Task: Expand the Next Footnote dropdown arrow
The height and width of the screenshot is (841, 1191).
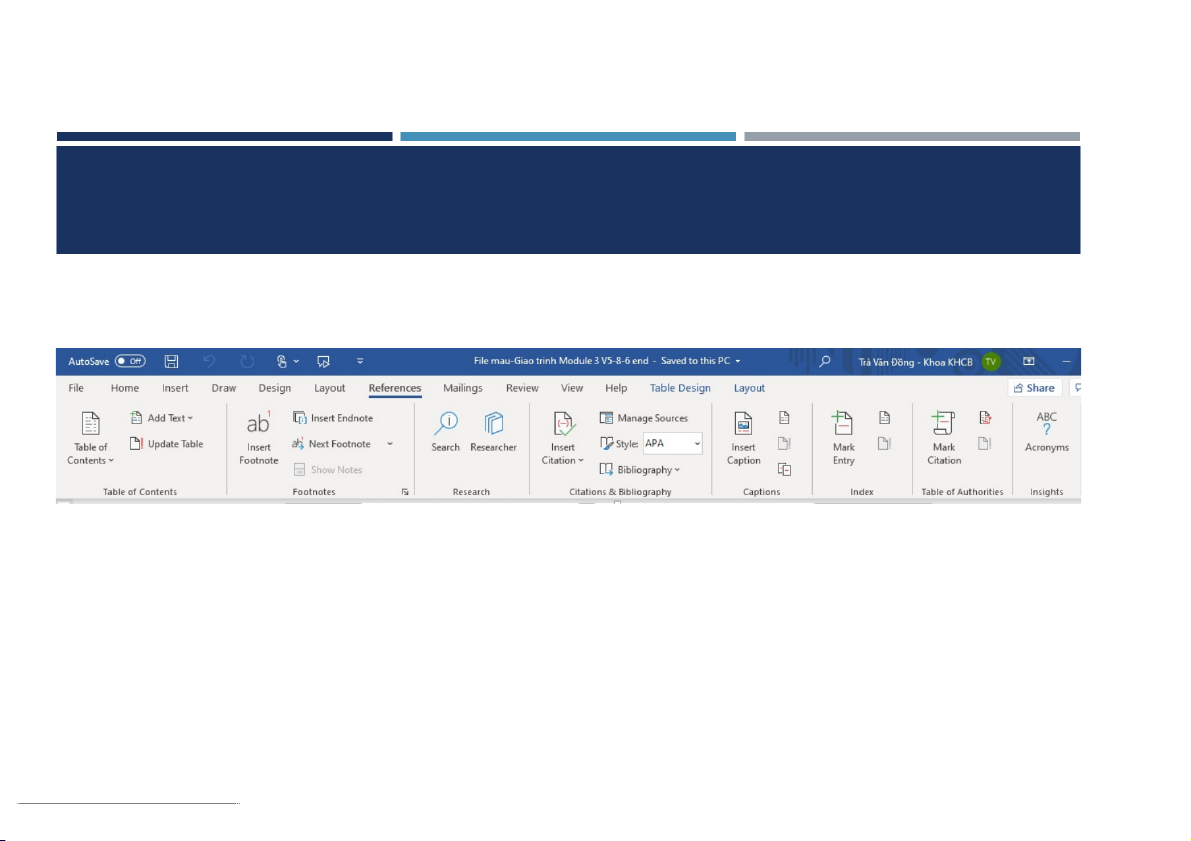Action: pyautogui.click(x=390, y=444)
